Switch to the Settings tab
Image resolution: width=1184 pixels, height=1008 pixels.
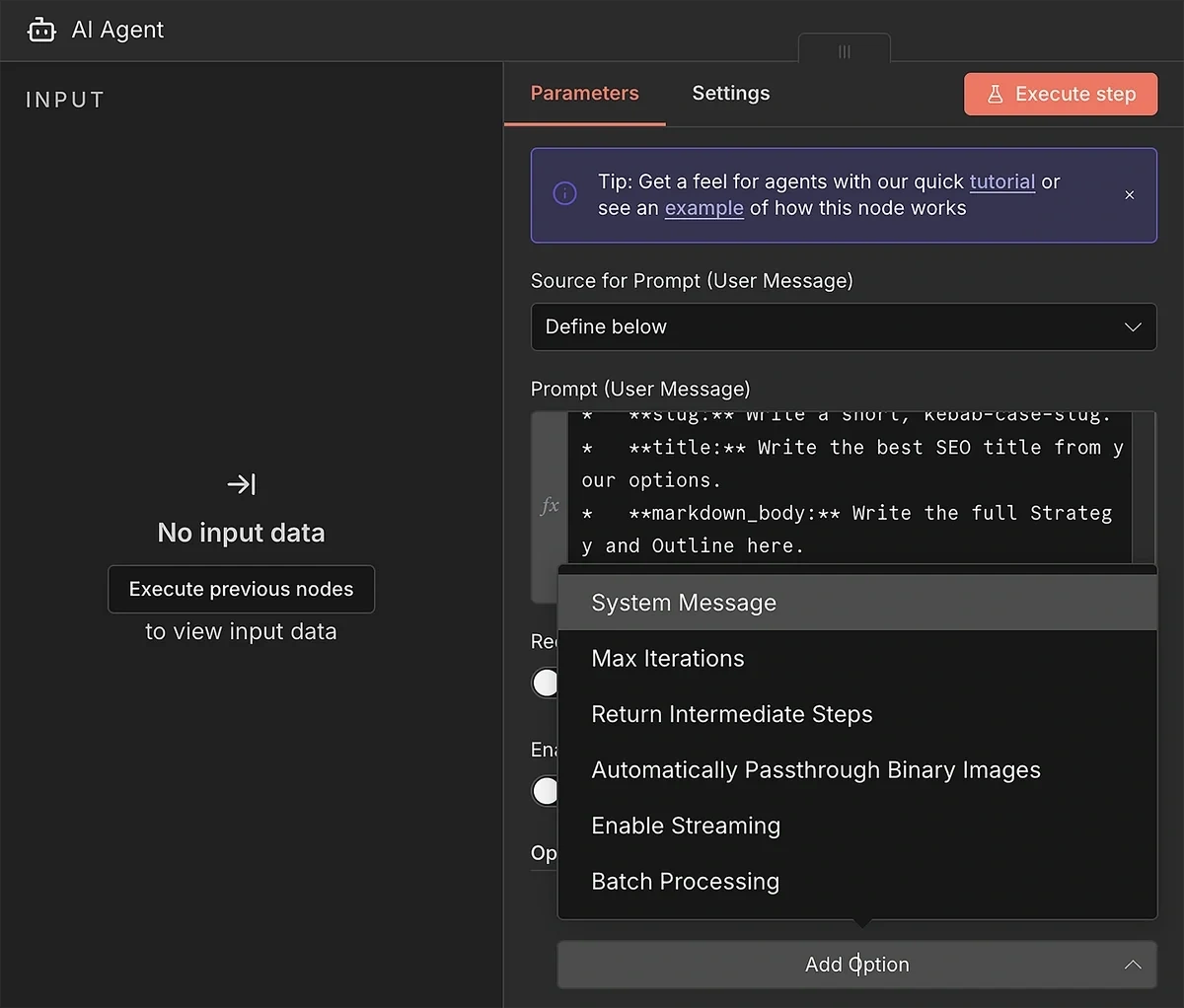(x=730, y=93)
